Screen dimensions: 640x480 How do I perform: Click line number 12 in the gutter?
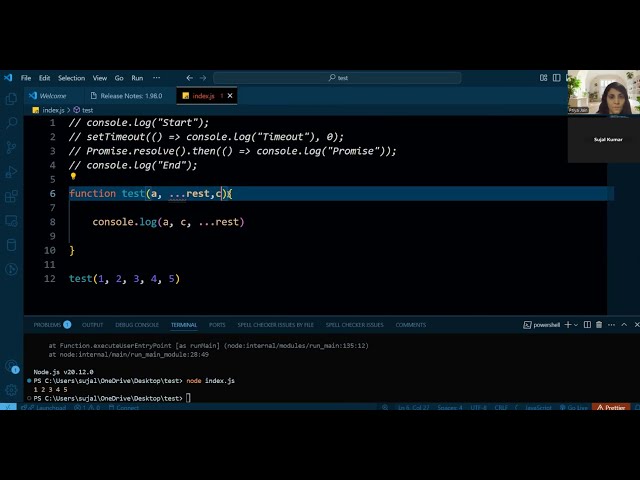tap(50, 279)
